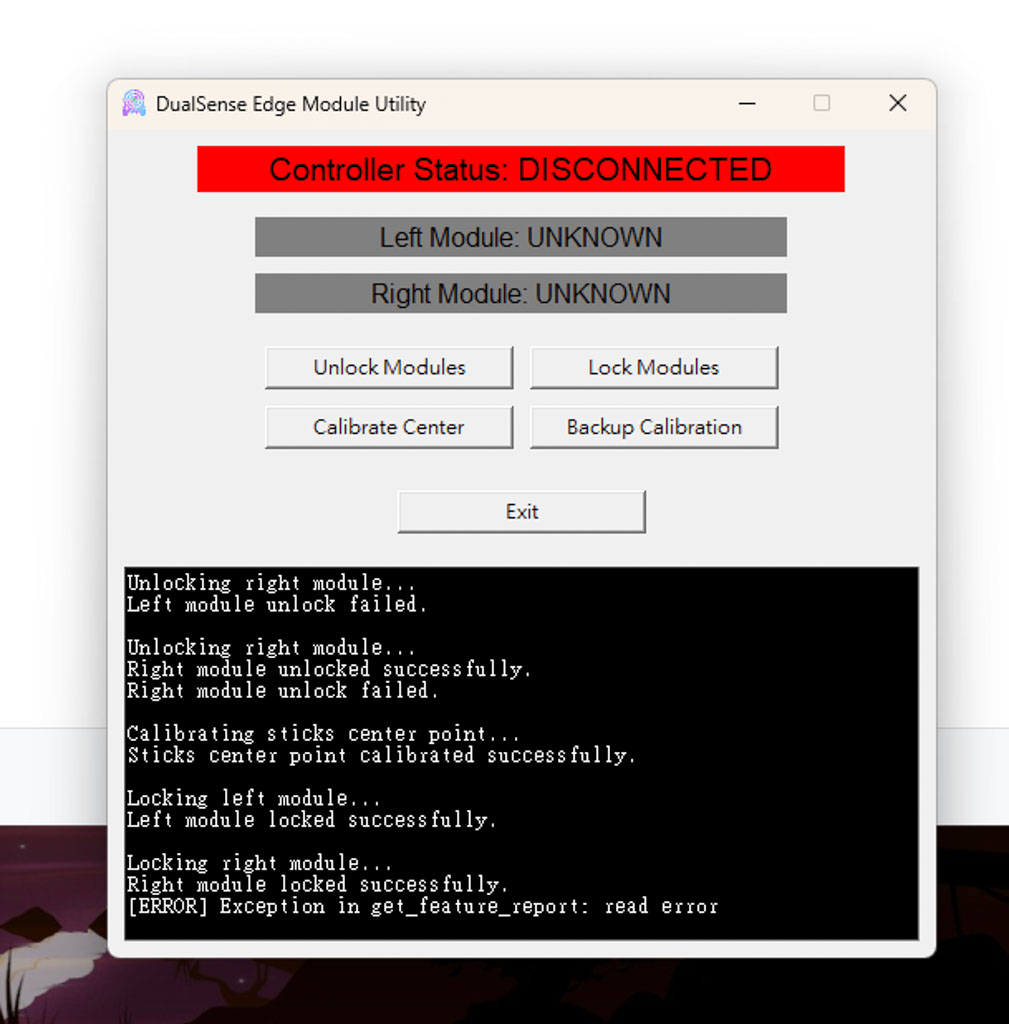Click the greyed-out maximize window button

pyautogui.click(x=821, y=103)
